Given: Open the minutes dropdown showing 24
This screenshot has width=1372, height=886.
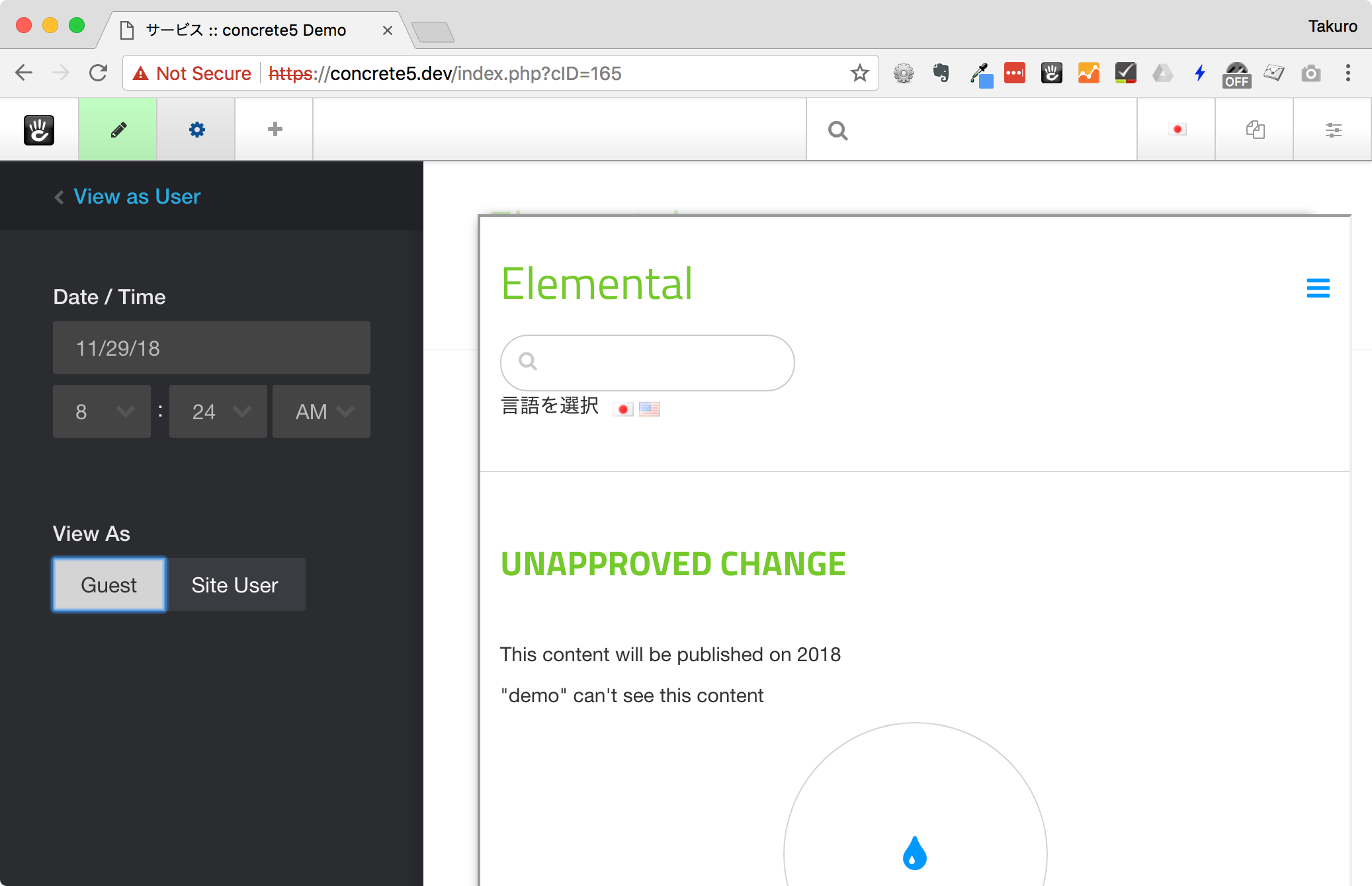Looking at the screenshot, I should coord(218,411).
